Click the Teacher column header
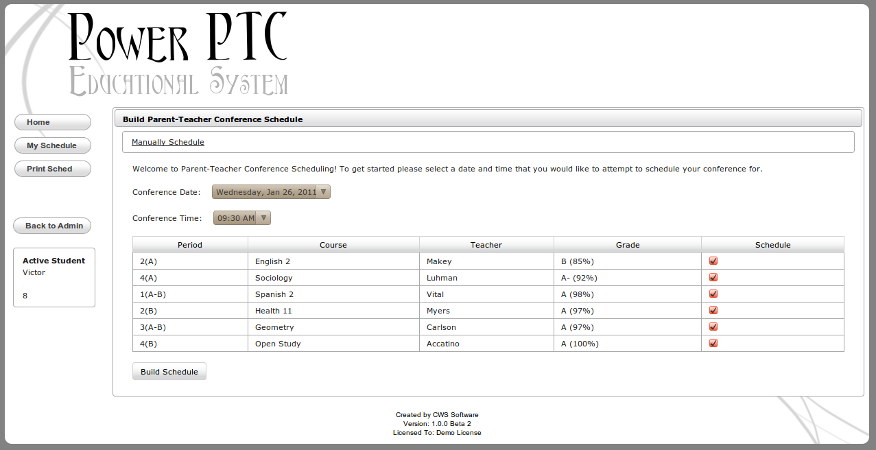876x450 pixels. click(486, 245)
